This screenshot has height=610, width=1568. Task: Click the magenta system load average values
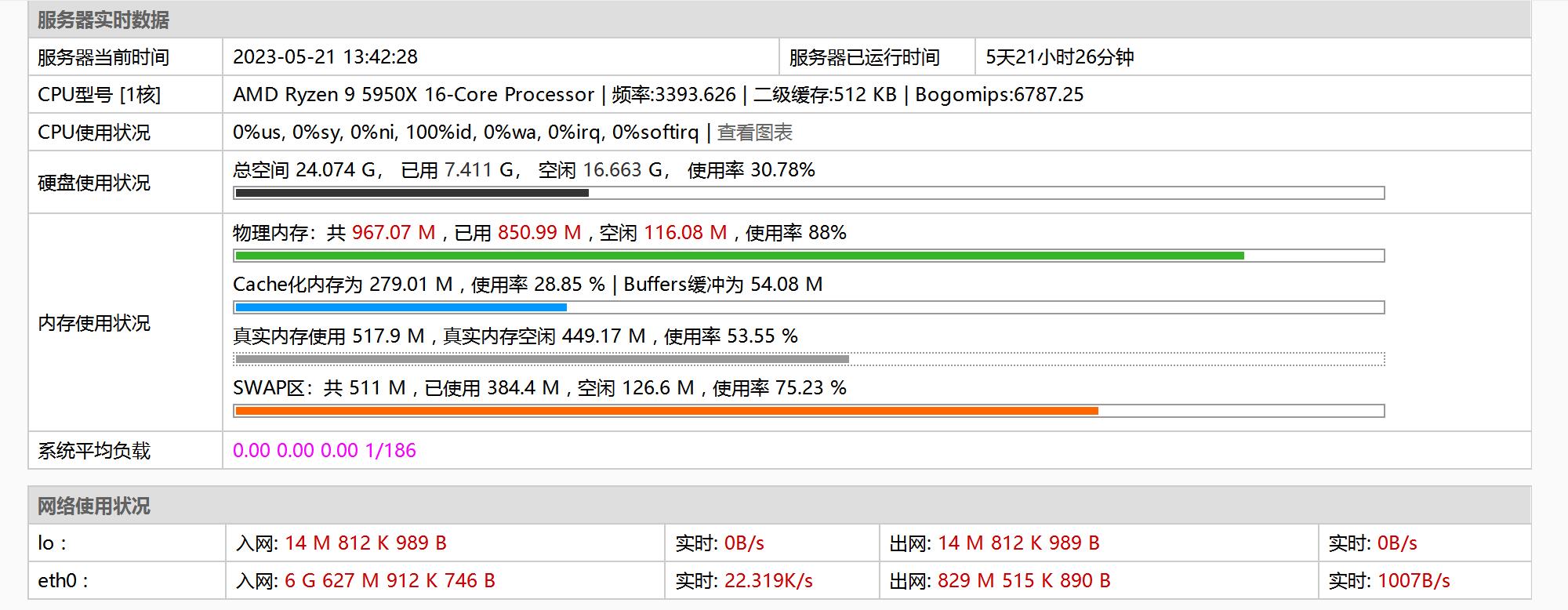pos(325,451)
